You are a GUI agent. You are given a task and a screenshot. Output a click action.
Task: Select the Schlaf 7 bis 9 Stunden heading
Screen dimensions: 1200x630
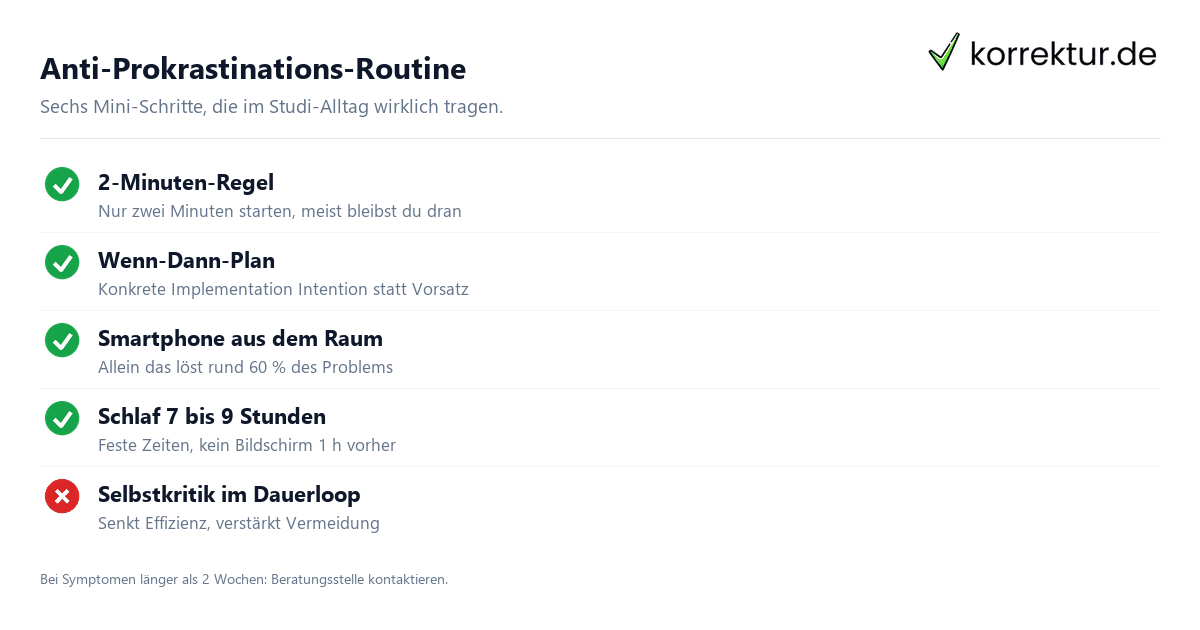(x=212, y=416)
